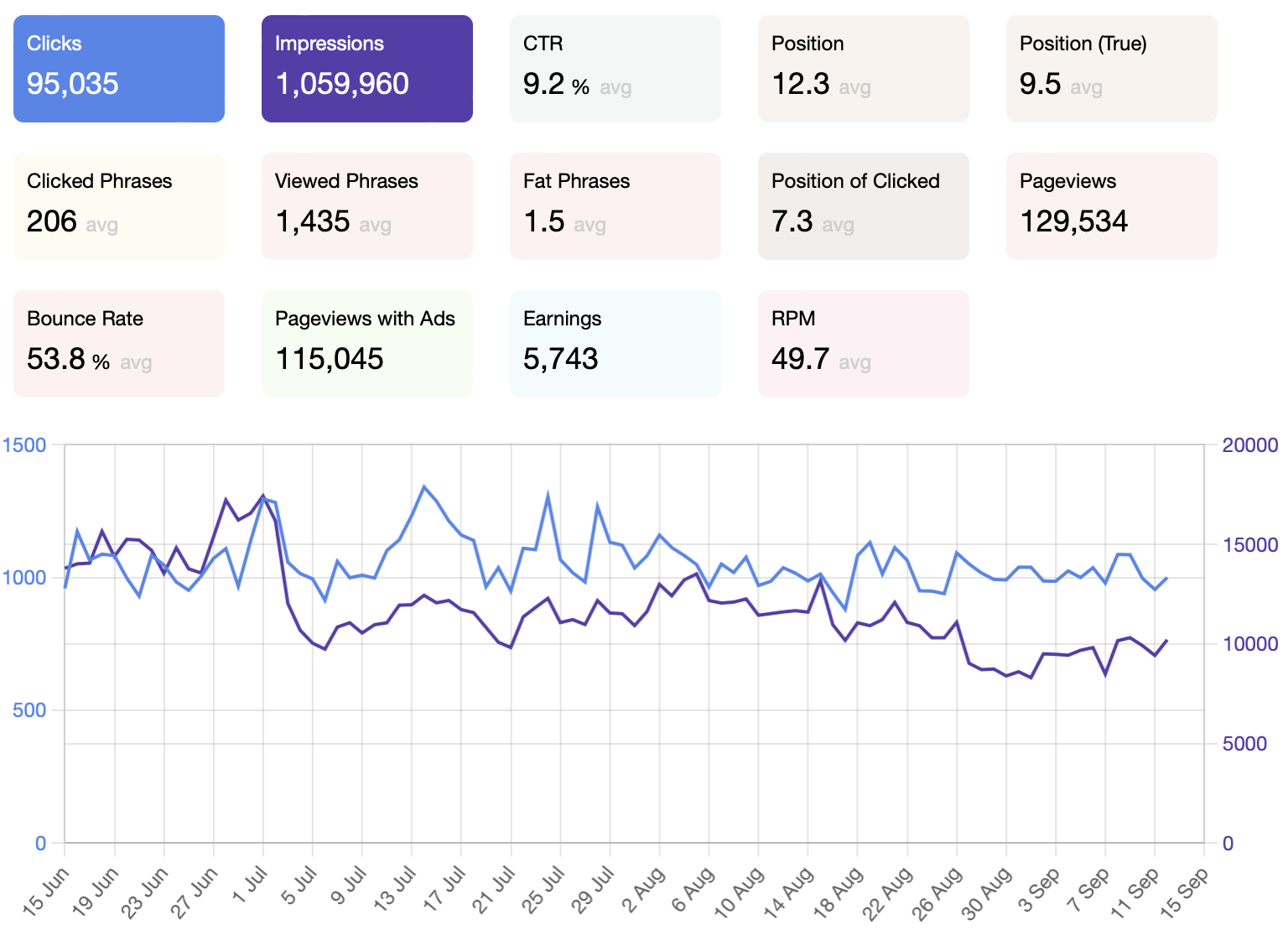Click the 500 left axis label
Screen dimensions: 1288x951
(29, 710)
